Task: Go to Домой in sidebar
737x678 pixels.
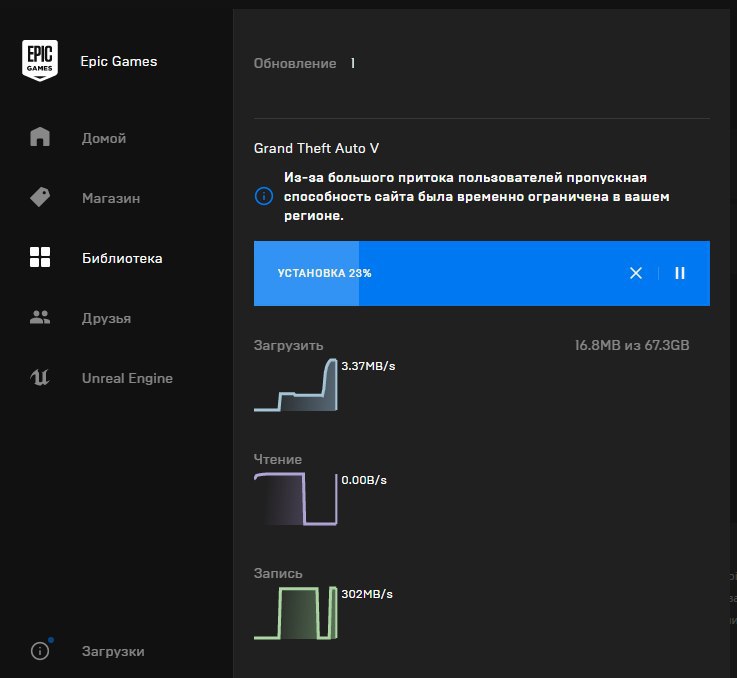Action: [x=104, y=138]
